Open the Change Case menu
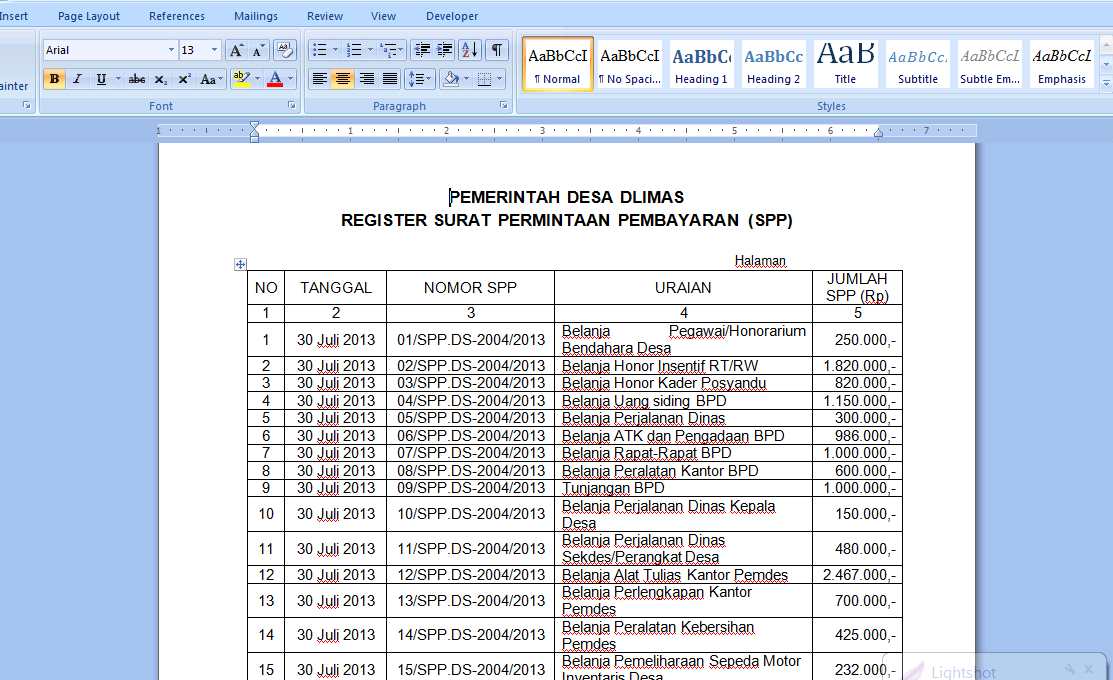The image size is (1113, 680). pos(212,79)
